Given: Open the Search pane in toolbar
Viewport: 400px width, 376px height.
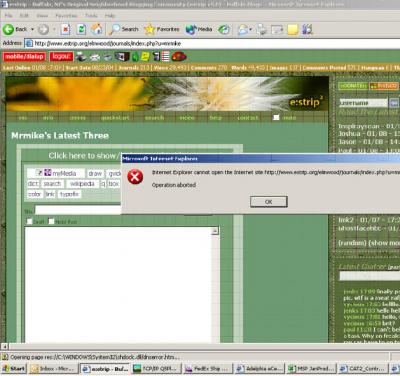Looking at the screenshot, I should [124, 29].
